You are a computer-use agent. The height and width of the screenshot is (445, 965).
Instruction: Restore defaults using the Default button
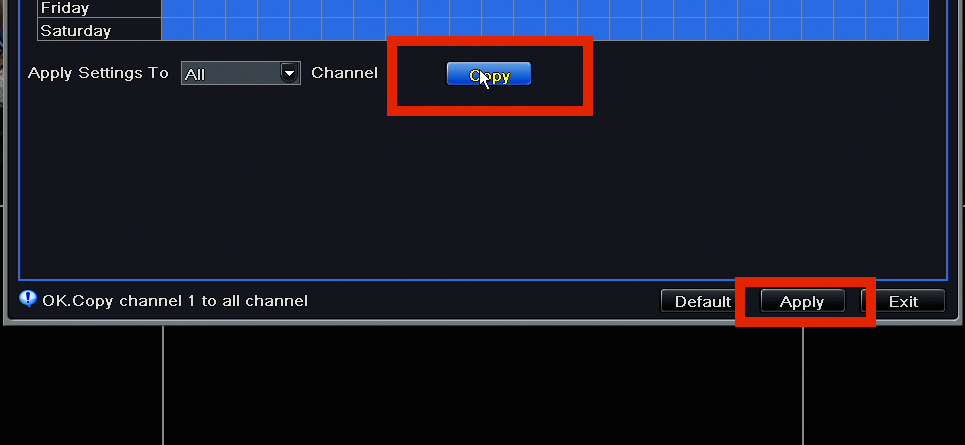coord(703,301)
